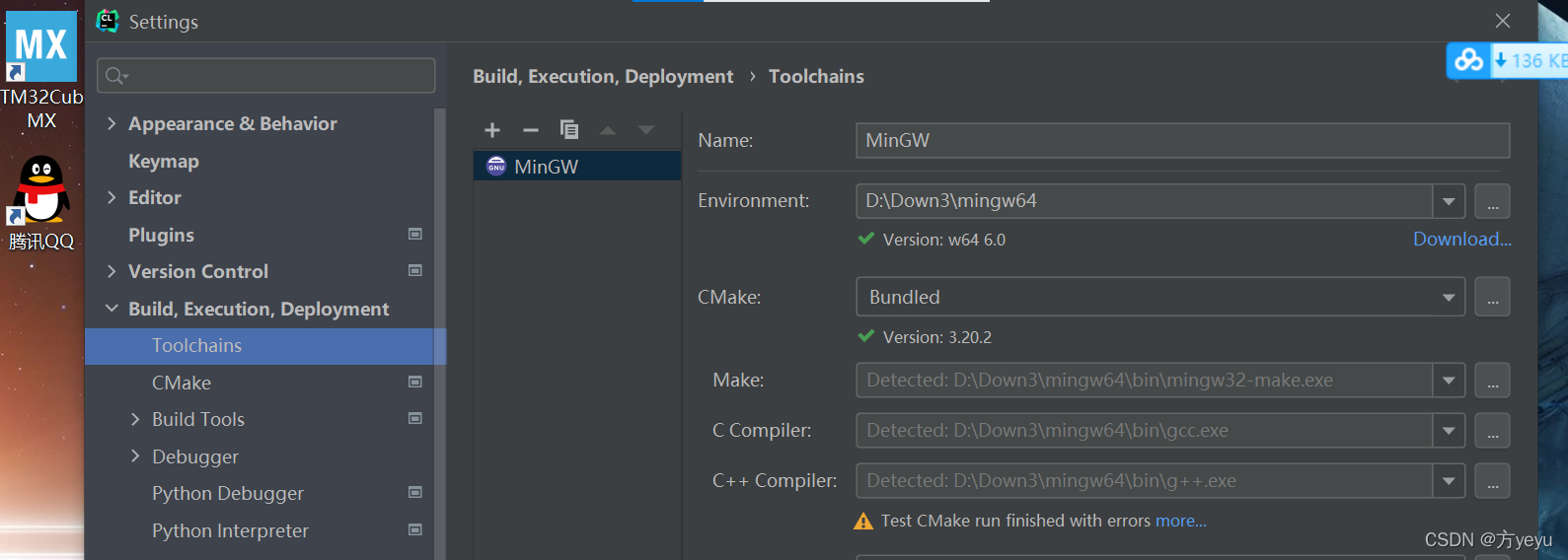The image size is (1568, 560).
Task: Open the Environment path dropdown
Action: click(1449, 201)
